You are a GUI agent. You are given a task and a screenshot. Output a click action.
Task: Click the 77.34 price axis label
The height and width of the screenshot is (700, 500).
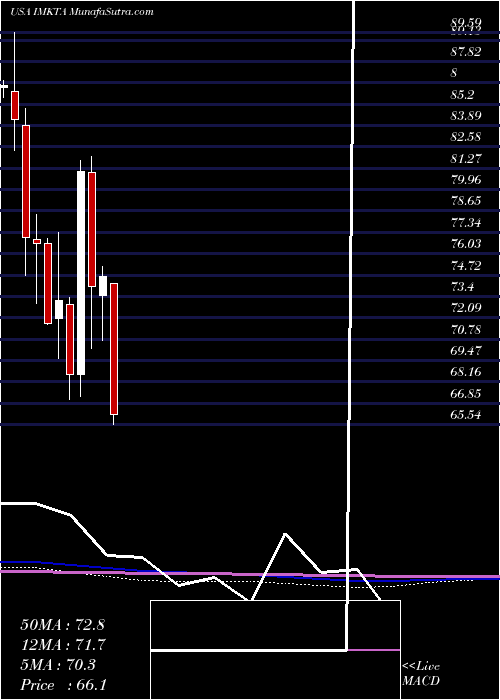(x=466, y=222)
